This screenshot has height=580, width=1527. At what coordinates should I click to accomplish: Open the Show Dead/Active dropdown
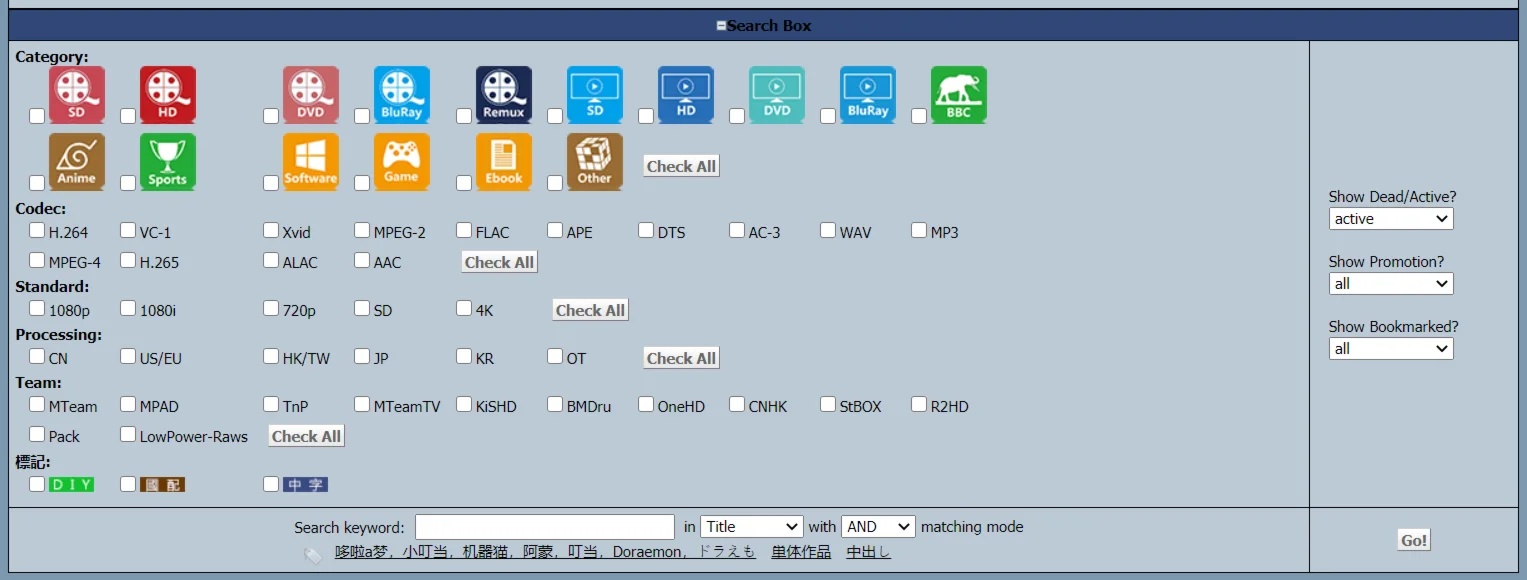coord(1391,219)
